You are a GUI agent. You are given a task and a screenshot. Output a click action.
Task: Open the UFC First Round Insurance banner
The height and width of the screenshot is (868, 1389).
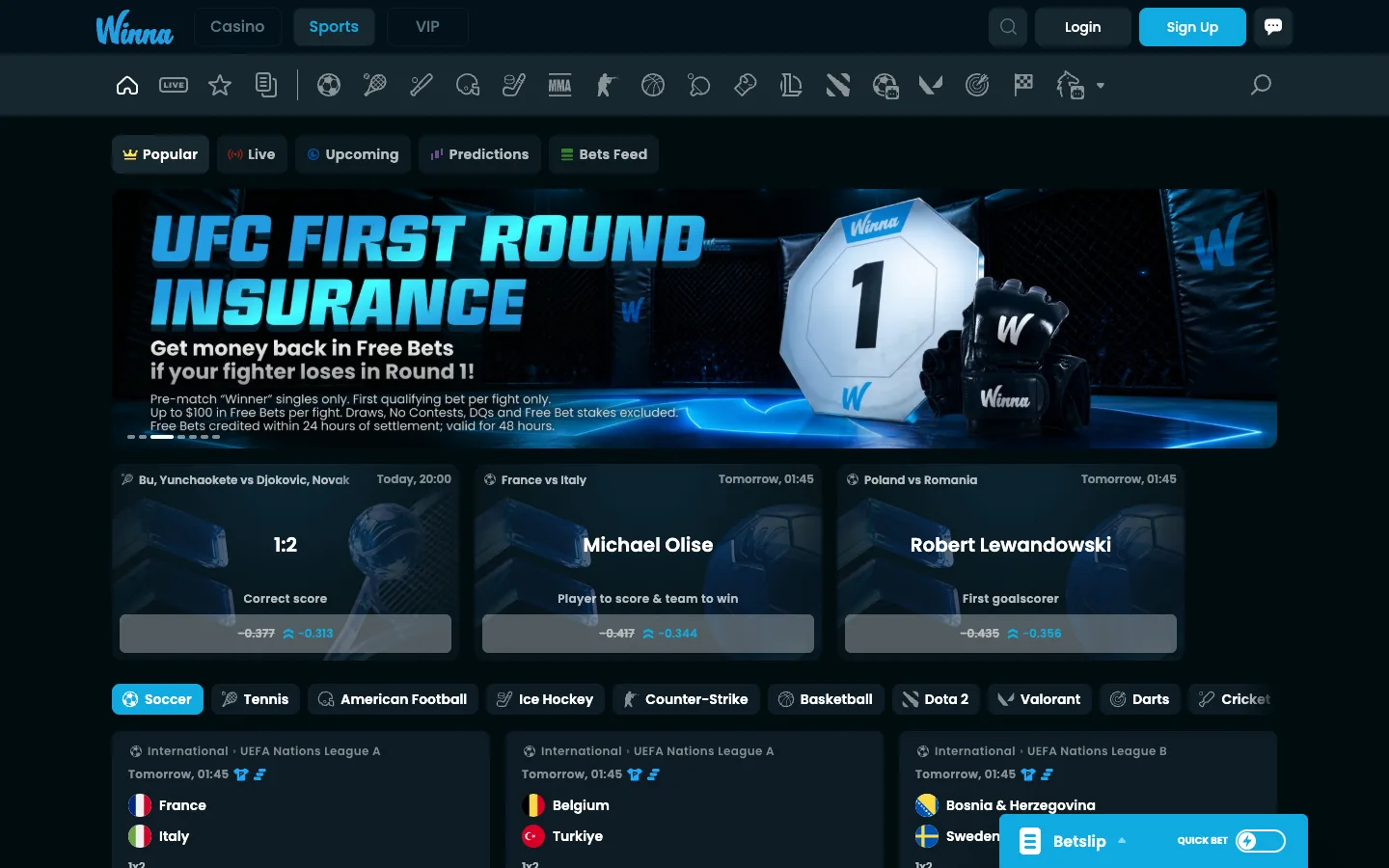coord(694,318)
